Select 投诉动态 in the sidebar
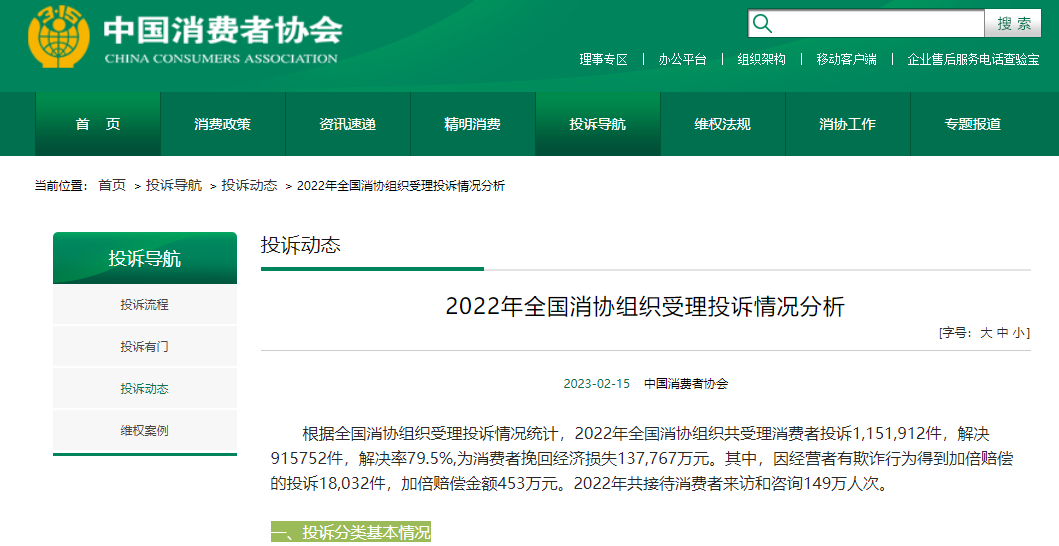 tap(145, 389)
